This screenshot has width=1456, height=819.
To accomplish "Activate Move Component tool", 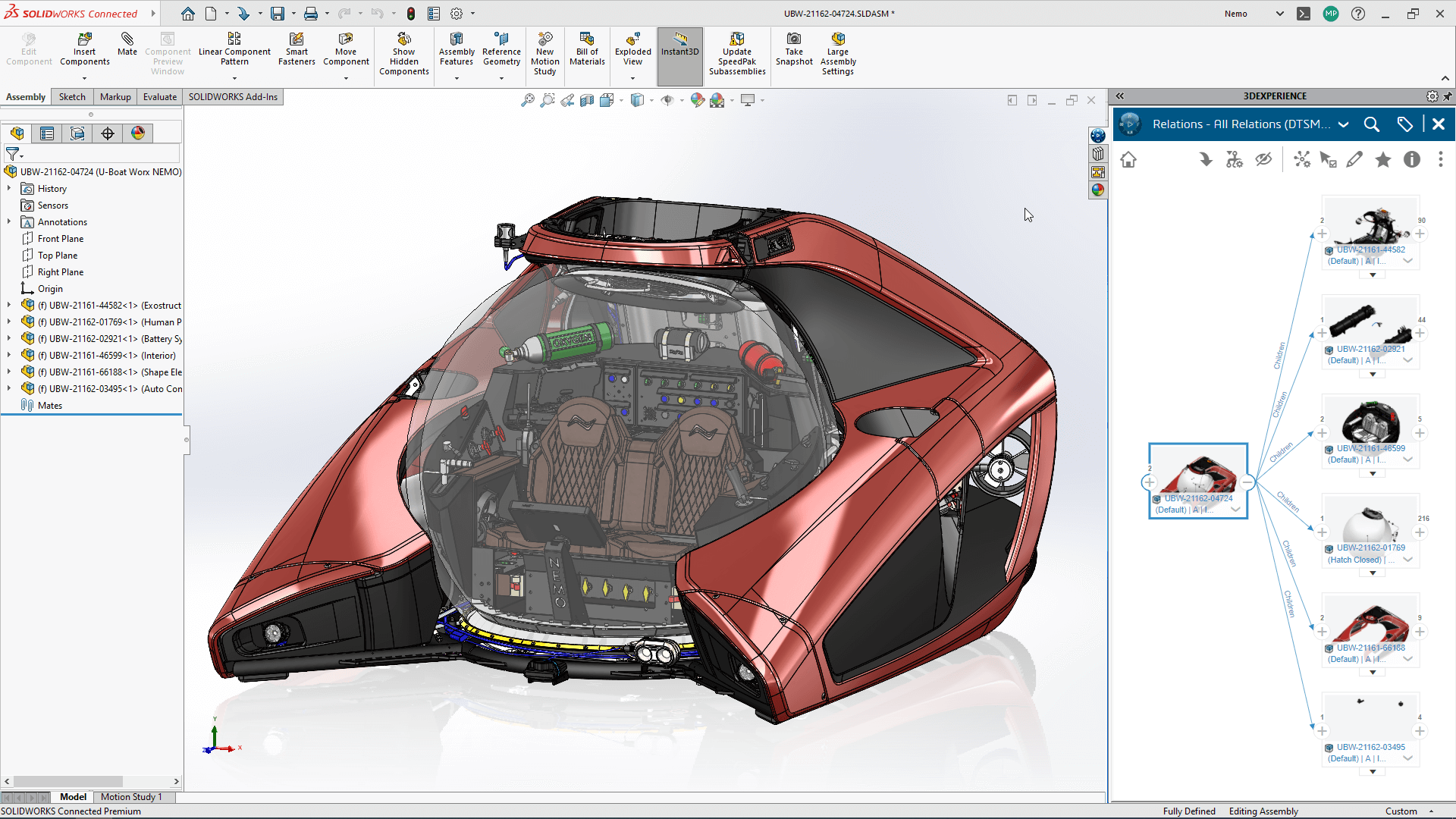I will click(x=346, y=50).
